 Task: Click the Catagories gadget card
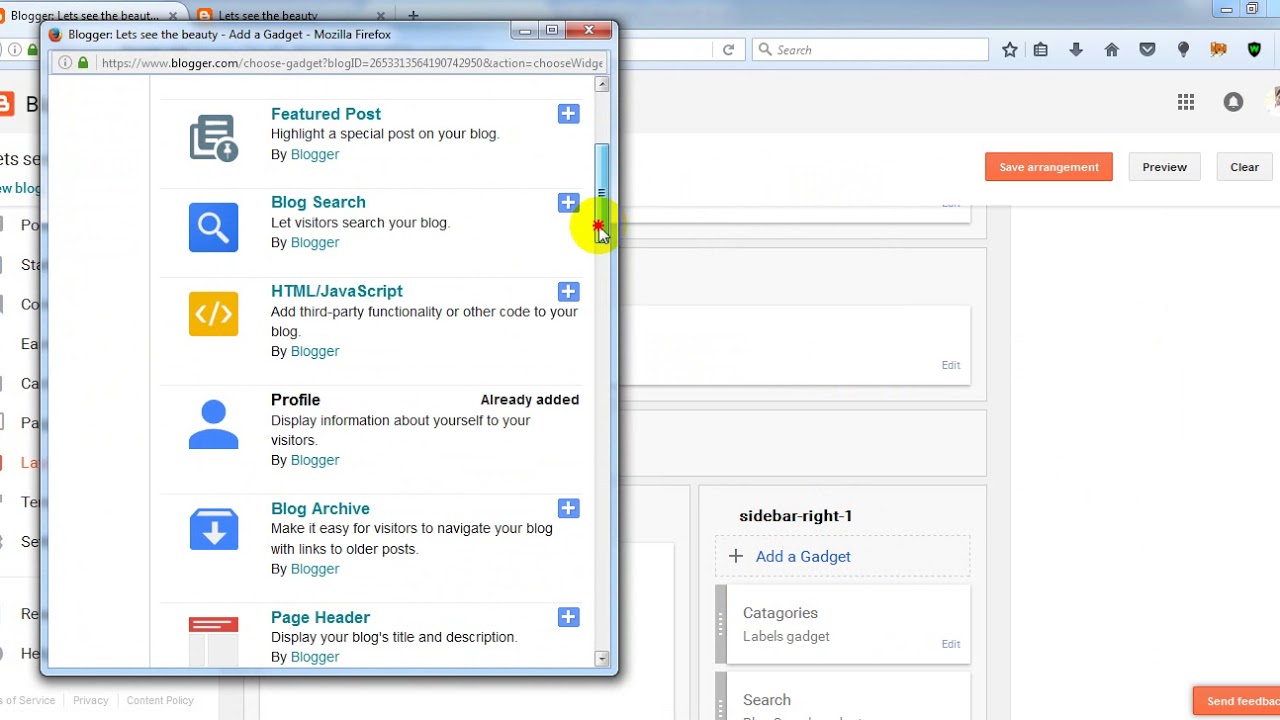tap(842, 624)
